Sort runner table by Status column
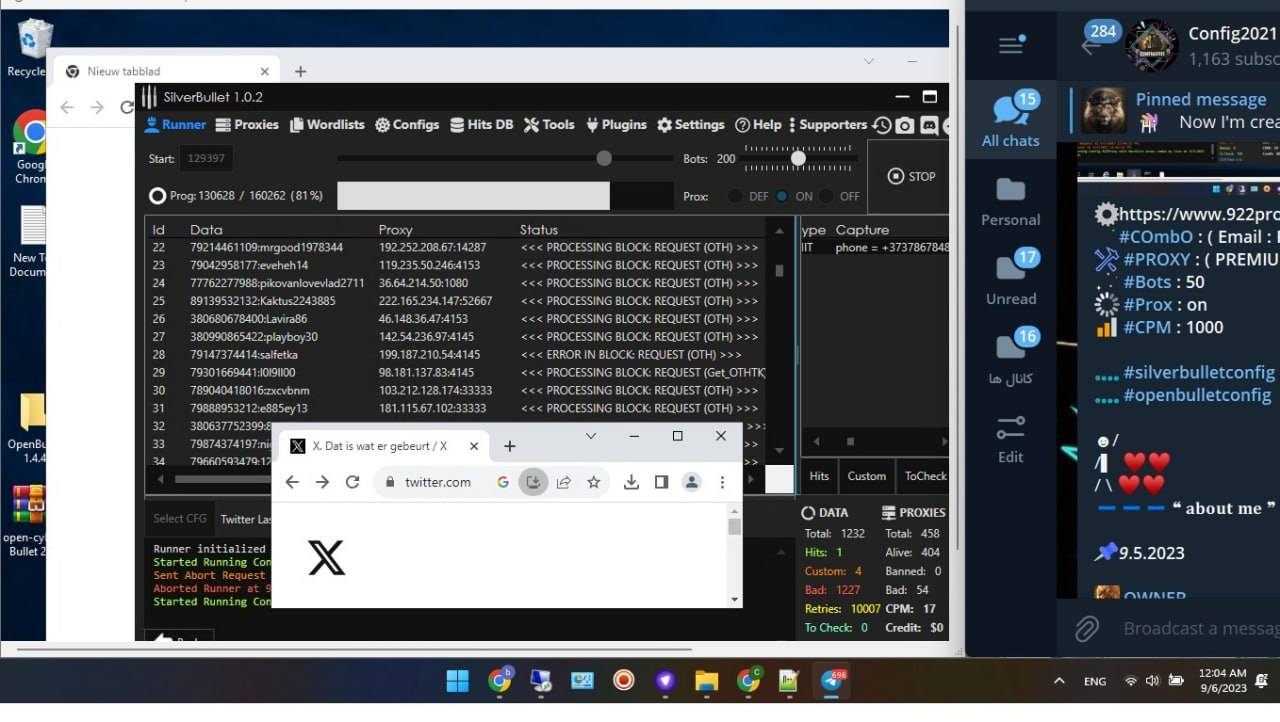 [539, 229]
